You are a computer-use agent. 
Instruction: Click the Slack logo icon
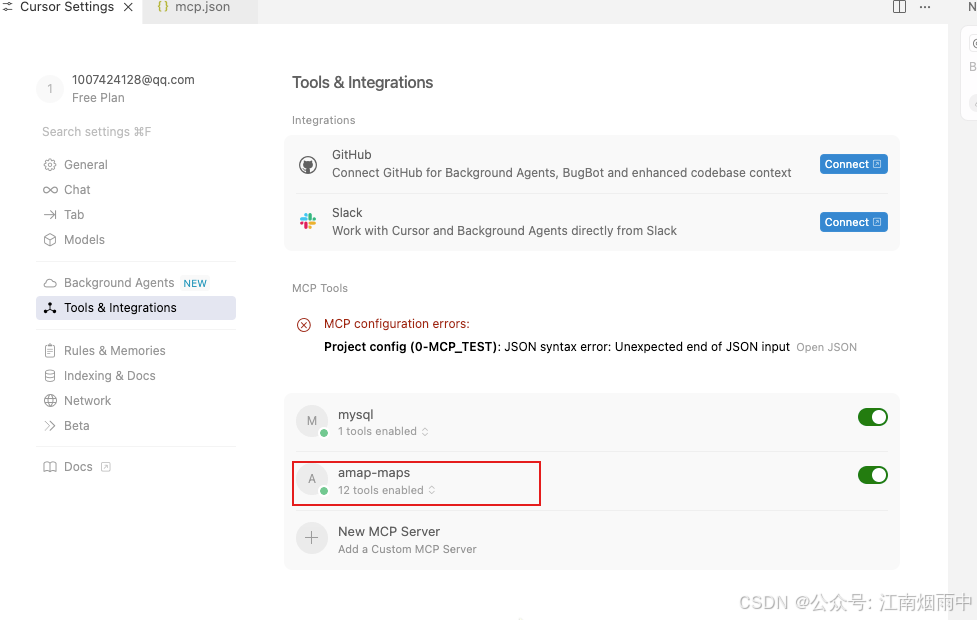pyautogui.click(x=308, y=221)
